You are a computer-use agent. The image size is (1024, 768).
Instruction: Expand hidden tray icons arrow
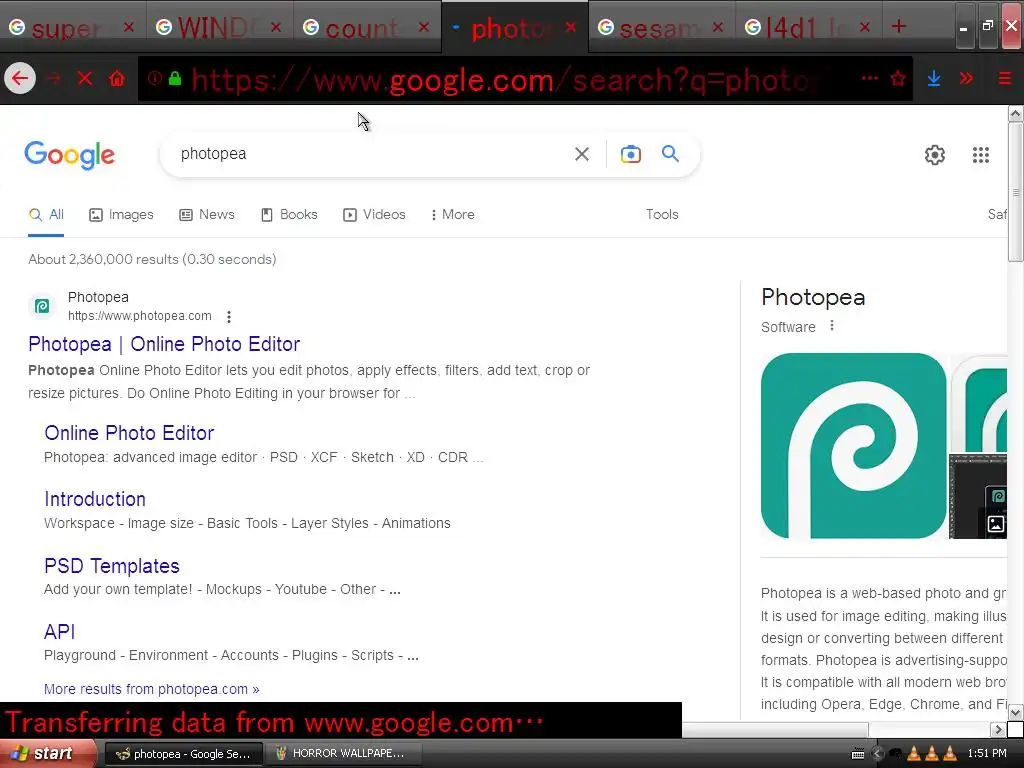pos(878,754)
